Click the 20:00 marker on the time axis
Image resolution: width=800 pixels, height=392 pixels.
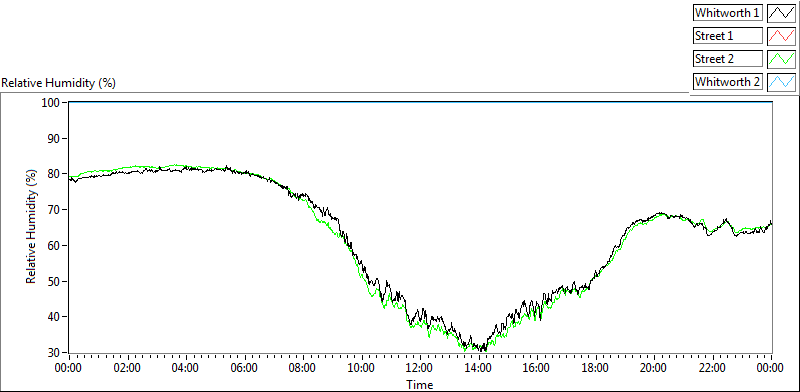tap(655, 367)
